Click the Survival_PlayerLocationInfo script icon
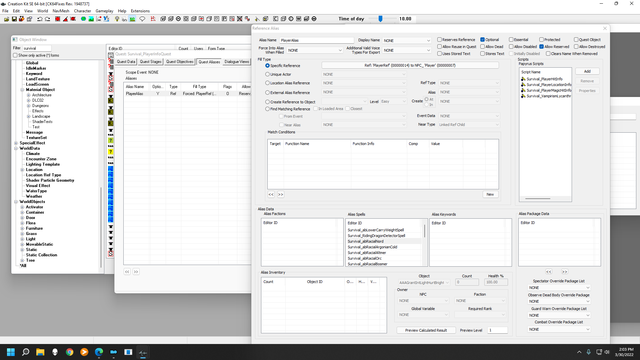Viewport: 640px width, 360px height. click(523, 84)
